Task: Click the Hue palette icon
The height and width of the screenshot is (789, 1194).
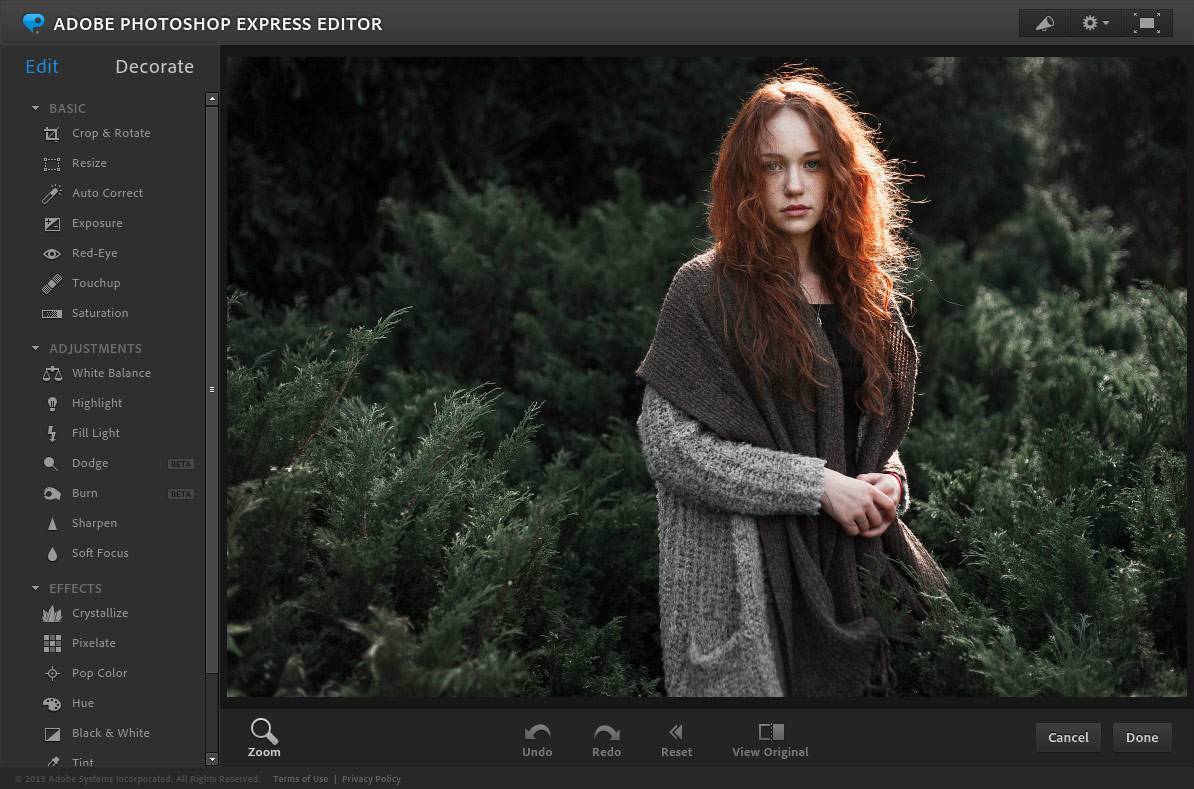Action: [x=52, y=704]
